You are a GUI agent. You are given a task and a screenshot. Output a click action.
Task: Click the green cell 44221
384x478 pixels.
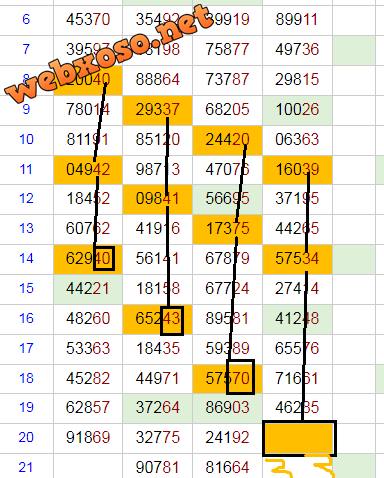88,289
